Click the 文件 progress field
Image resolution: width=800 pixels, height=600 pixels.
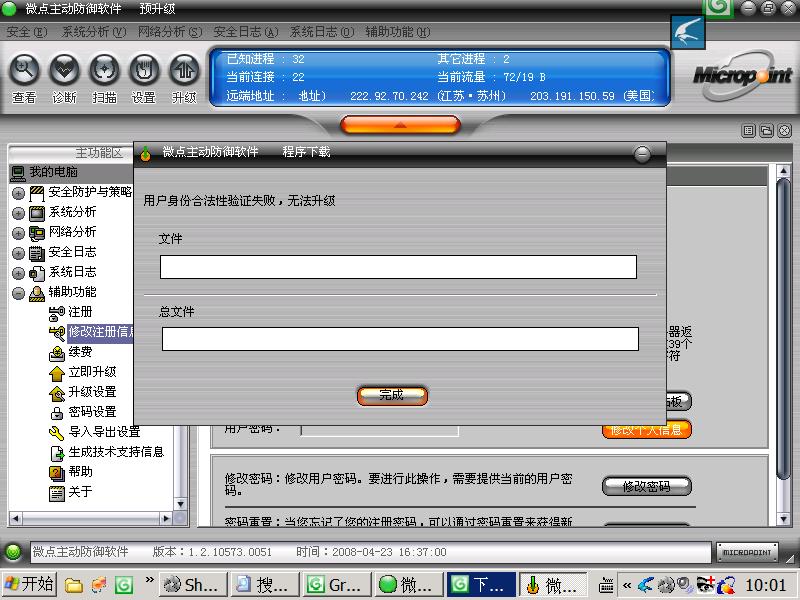(x=398, y=267)
